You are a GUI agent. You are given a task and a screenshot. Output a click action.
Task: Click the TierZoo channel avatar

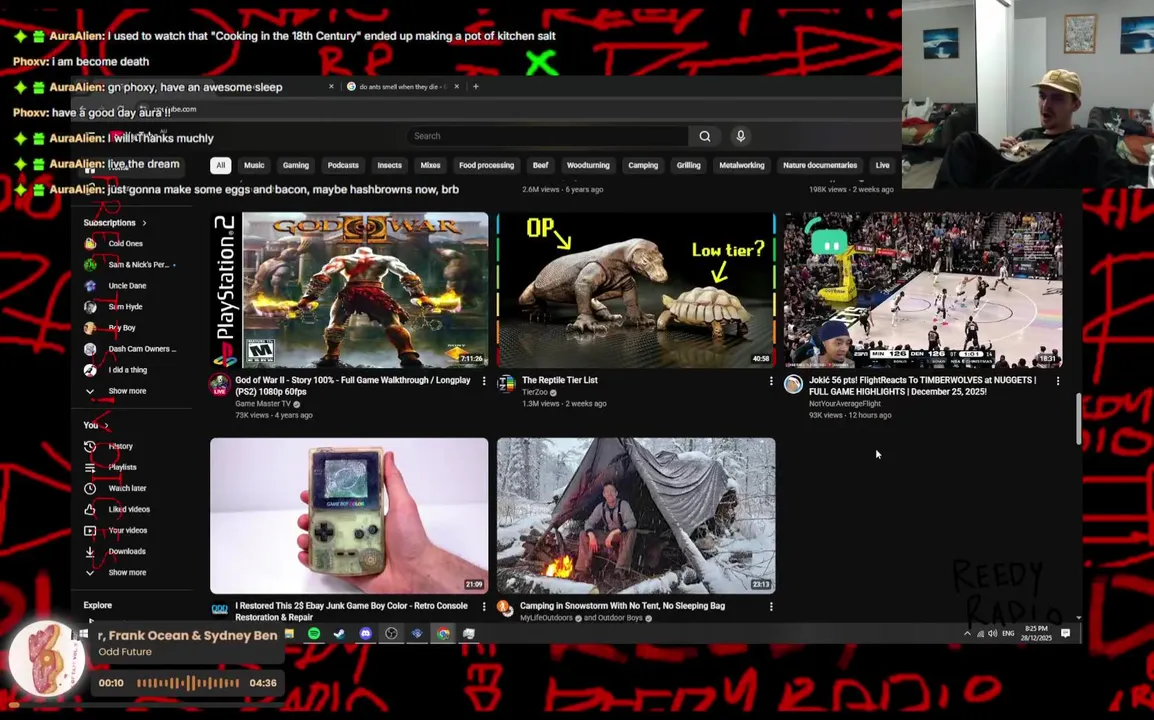click(x=506, y=384)
